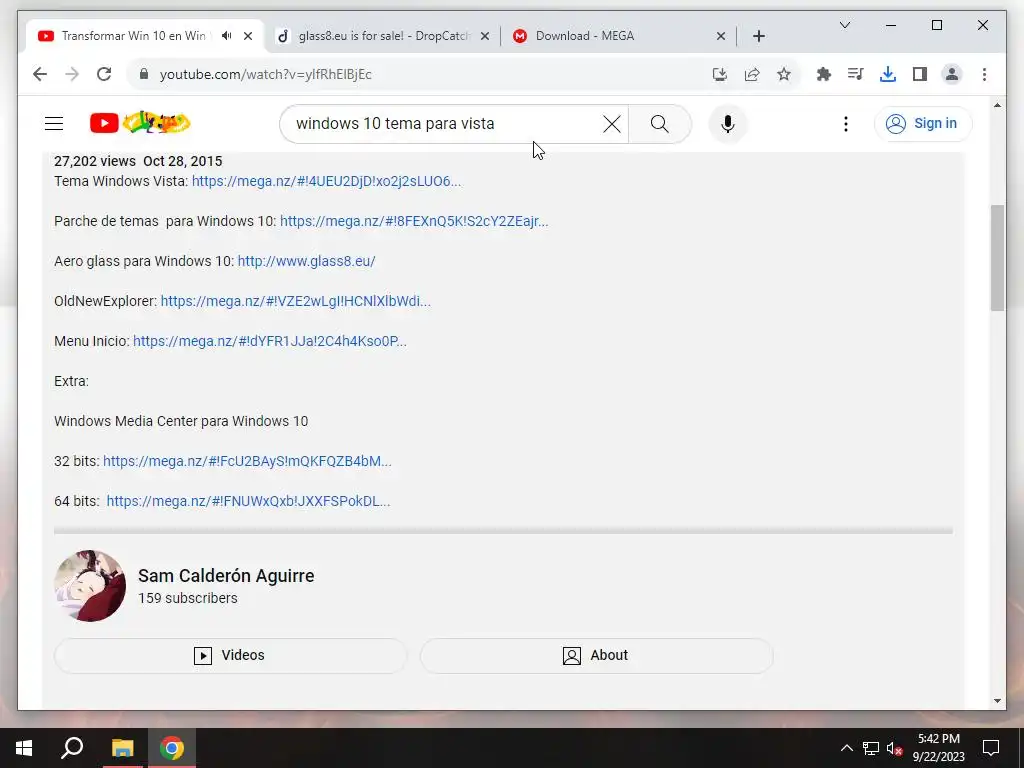The height and width of the screenshot is (768, 1024).
Task: Open the channel Videos button
Action: pyautogui.click(x=230, y=655)
